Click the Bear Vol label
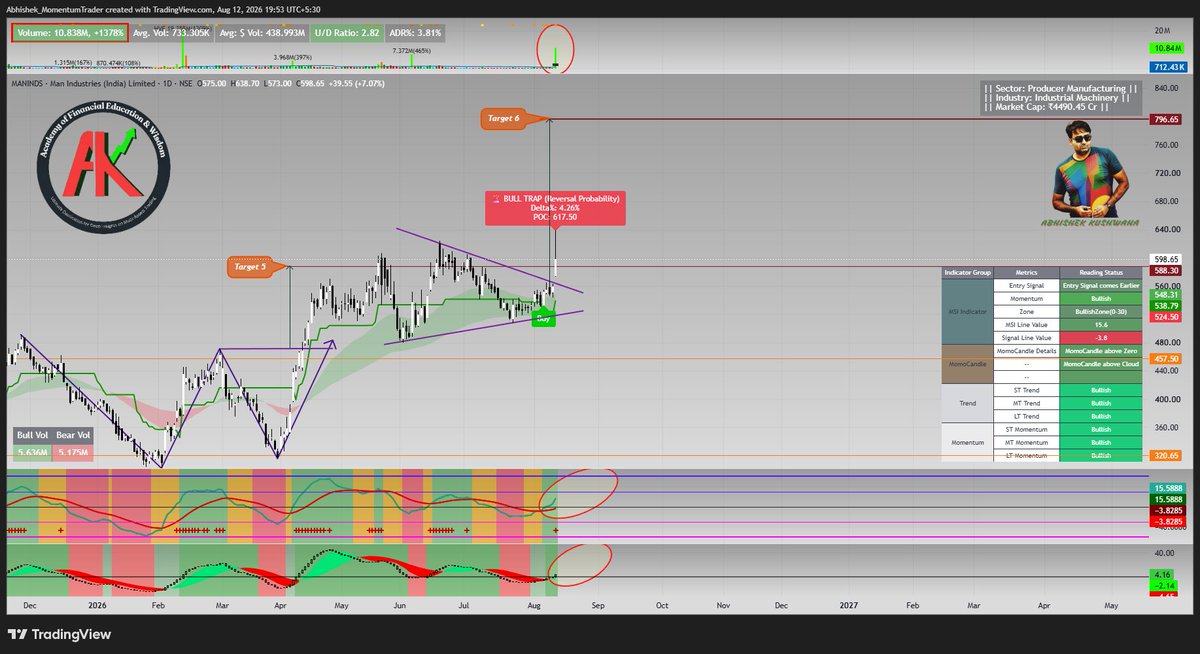Viewport: 1200px width, 654px height. [x=73, y=435]
